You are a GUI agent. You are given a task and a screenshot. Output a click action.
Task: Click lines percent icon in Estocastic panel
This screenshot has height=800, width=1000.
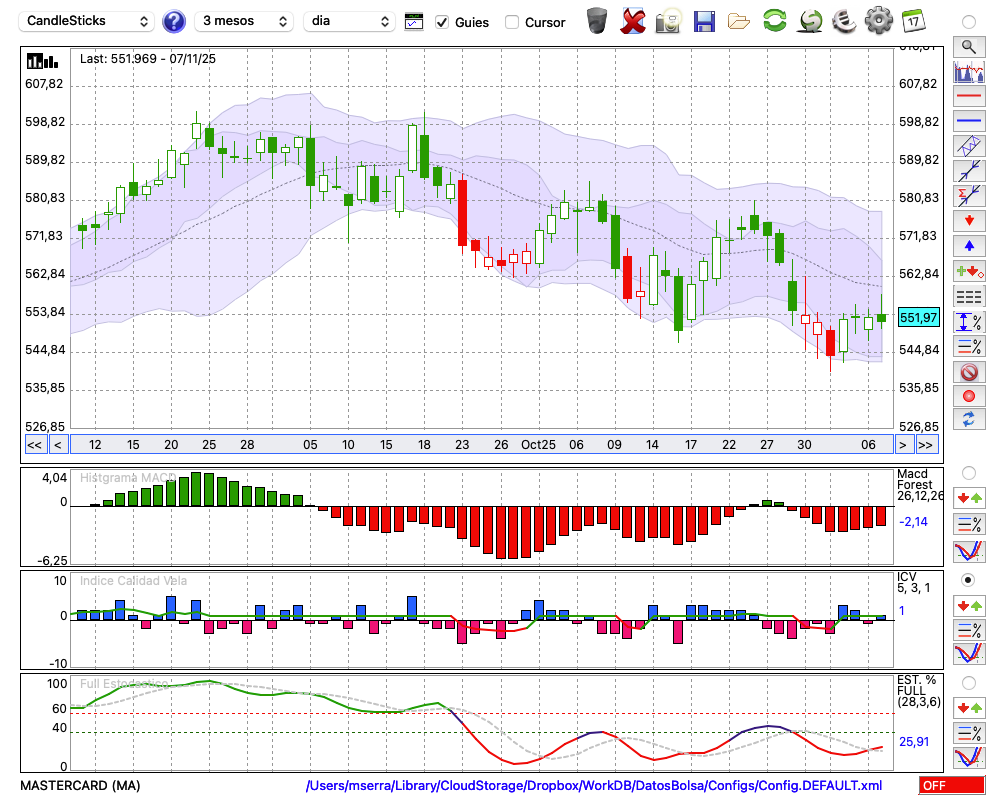(x=969, y=733)
